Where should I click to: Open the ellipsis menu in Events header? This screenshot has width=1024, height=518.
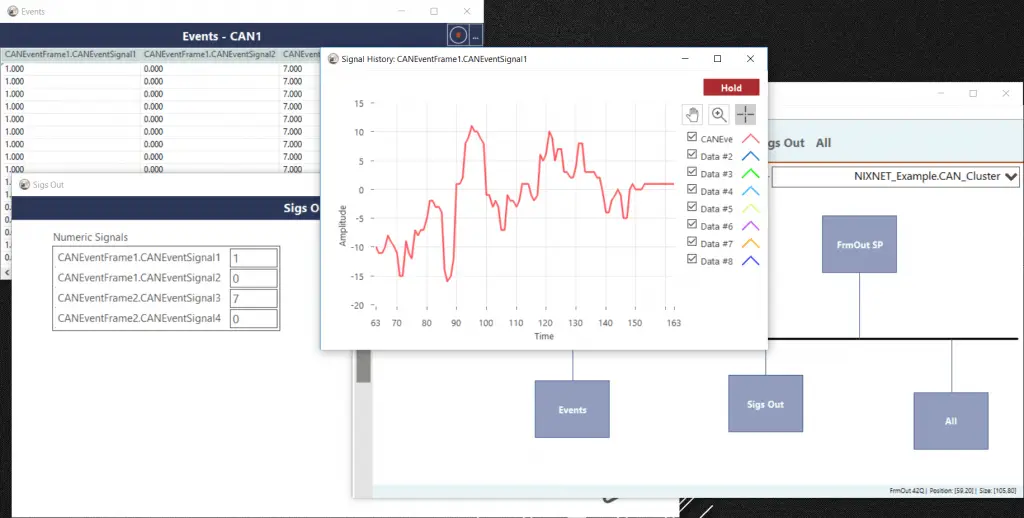tap(476, 35)
